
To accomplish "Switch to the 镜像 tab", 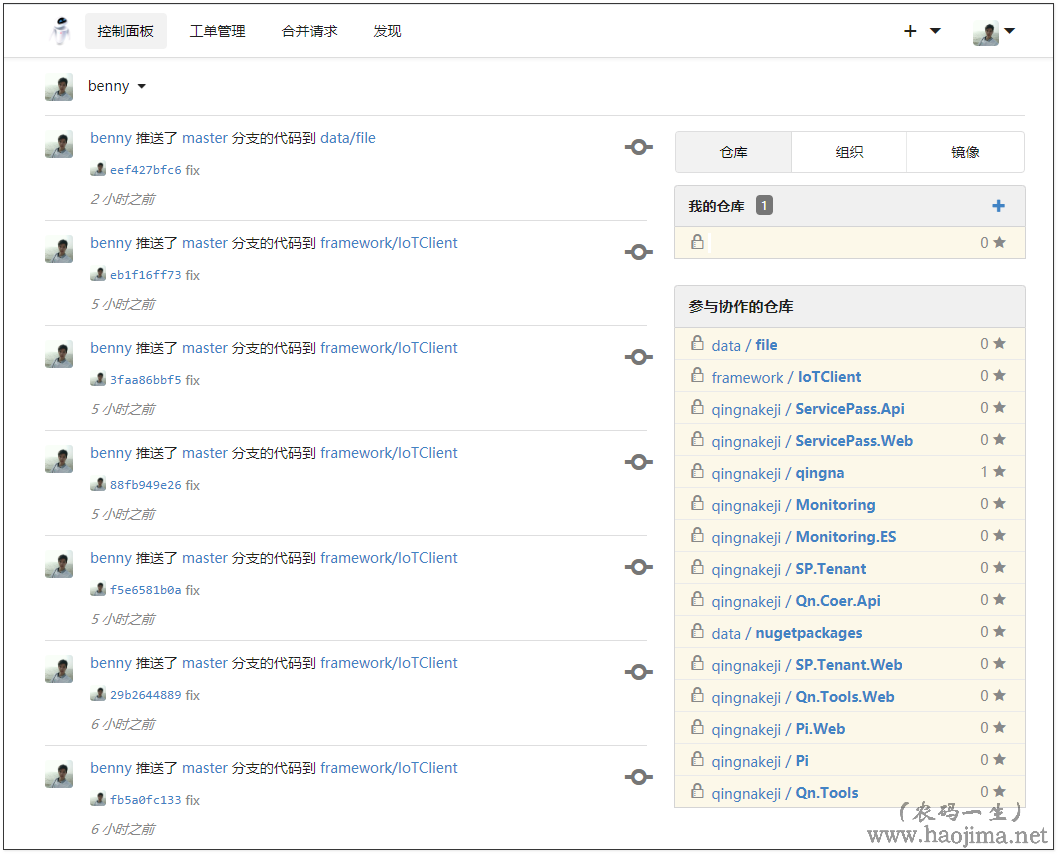I will [x=965, y=152].
